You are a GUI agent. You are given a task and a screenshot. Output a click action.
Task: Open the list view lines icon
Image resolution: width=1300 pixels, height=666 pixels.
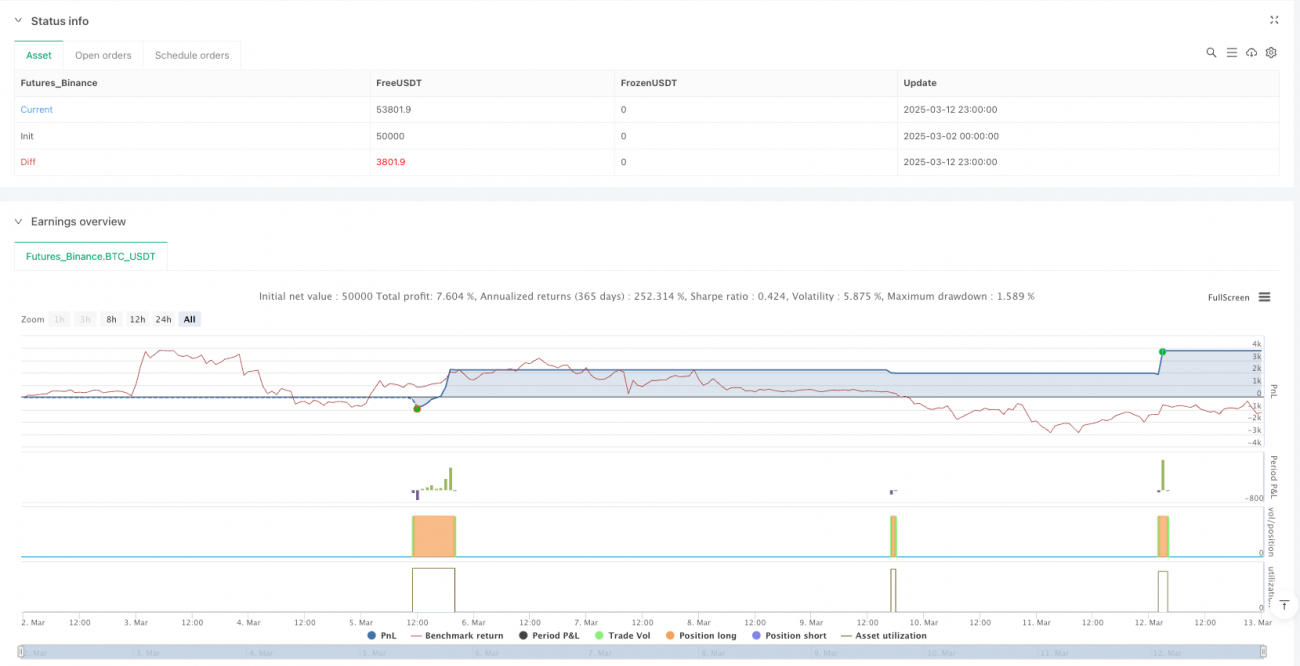click(x=1232, y=53)
